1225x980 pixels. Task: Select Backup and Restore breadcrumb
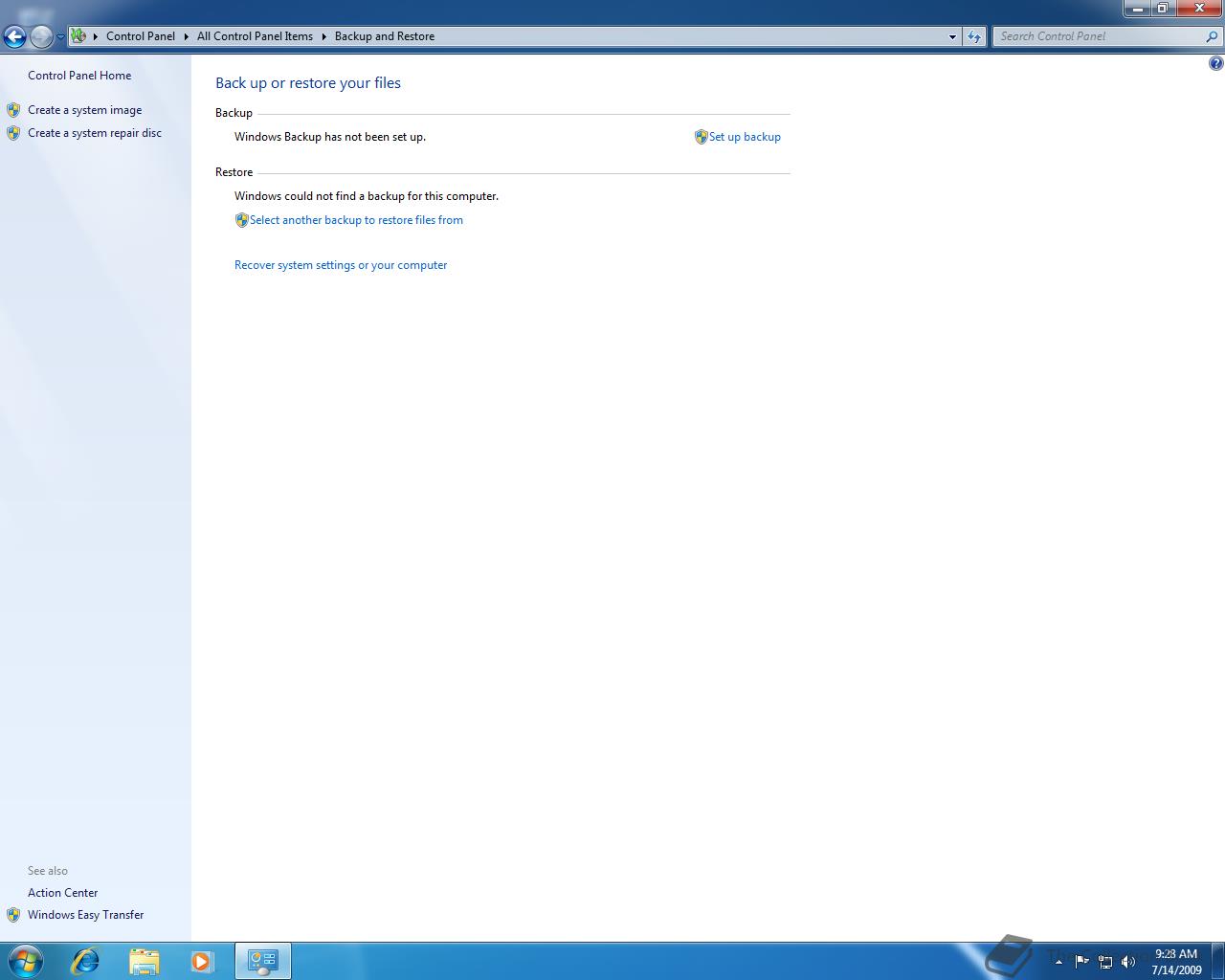pos(385,36)
